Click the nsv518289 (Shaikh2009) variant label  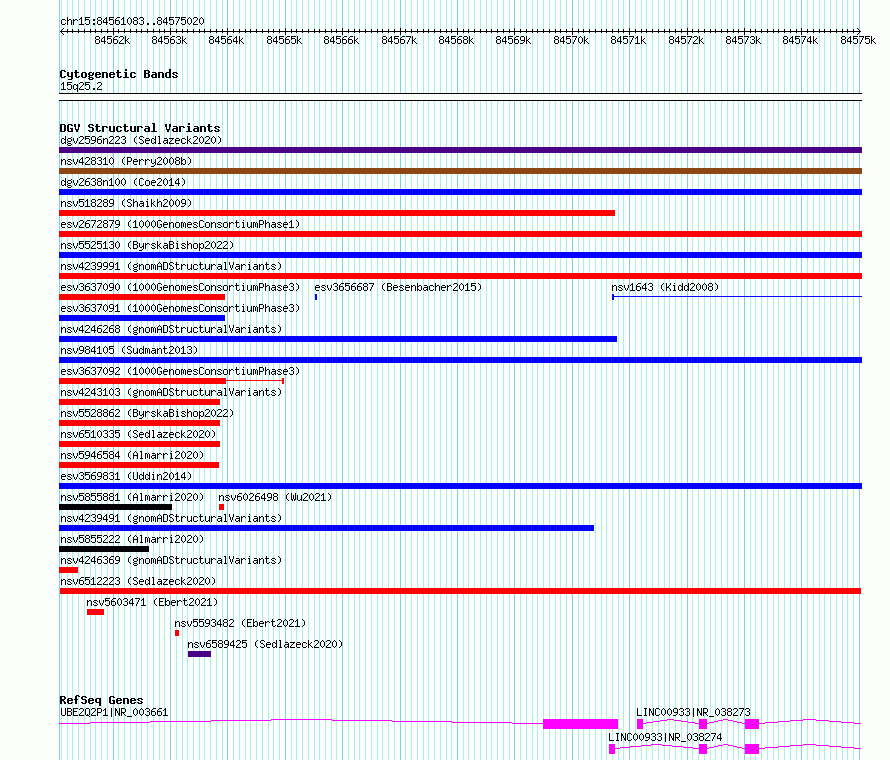tap(126, 203)
